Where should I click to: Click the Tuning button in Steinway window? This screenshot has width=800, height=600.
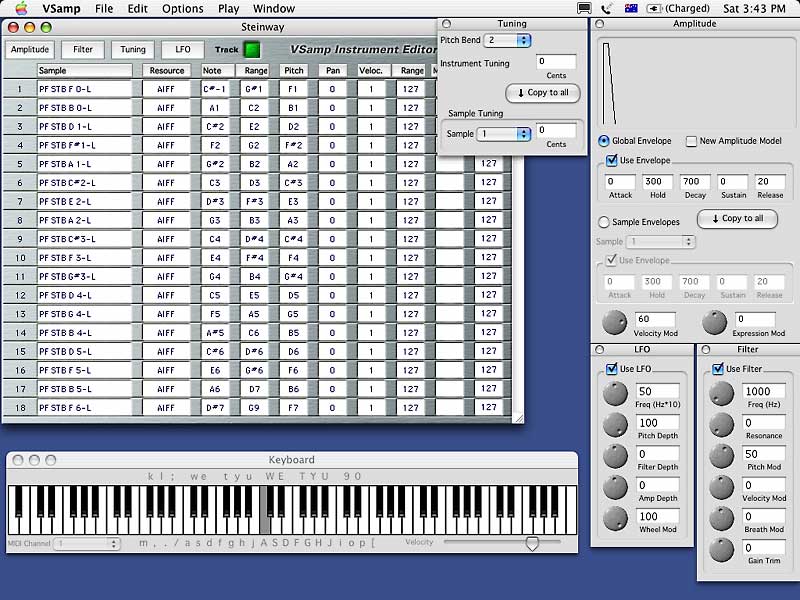[133, 49]
